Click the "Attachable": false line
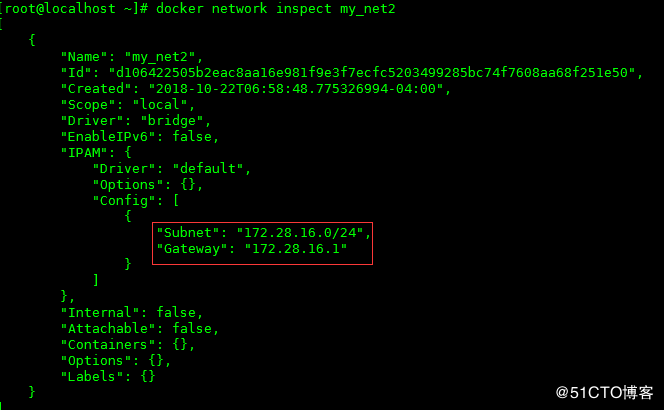The image size is (664, 410). (140, 329)
